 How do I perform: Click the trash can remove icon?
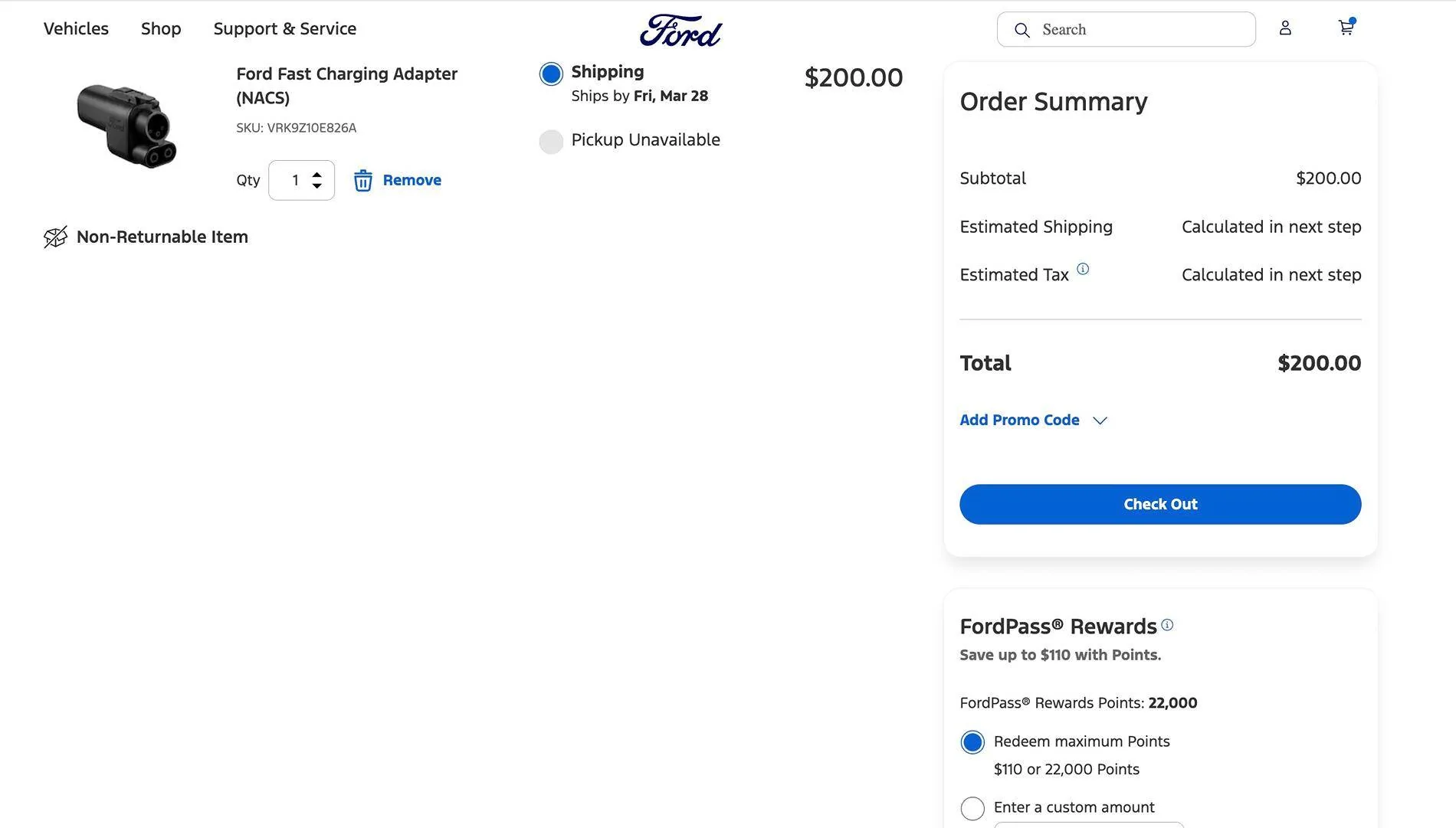tap(362, 181)
